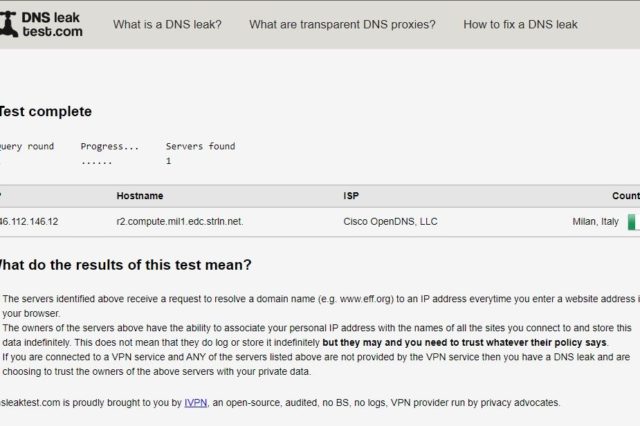
Task: Click the 'Progress...' label
Action: 110,146
